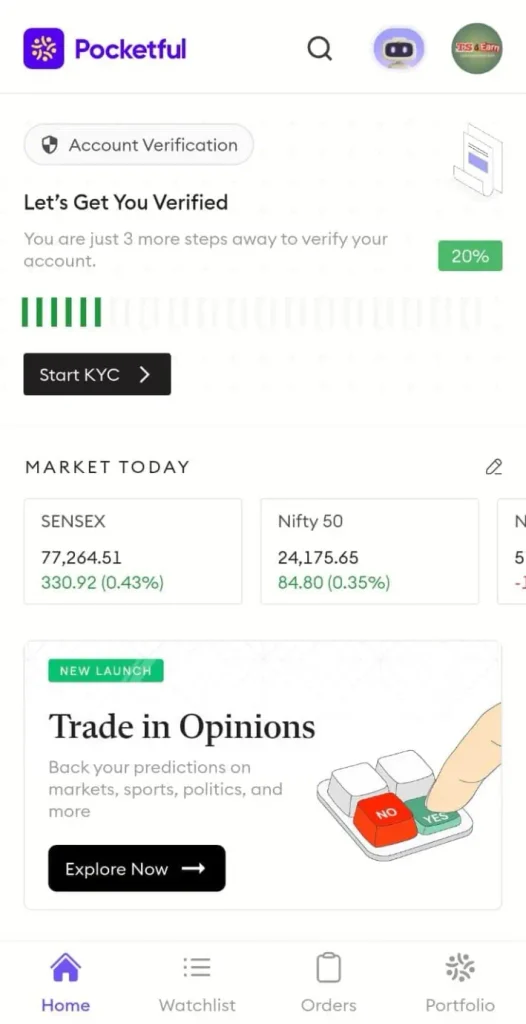Tap the Portfolio tab's icon

460,967
